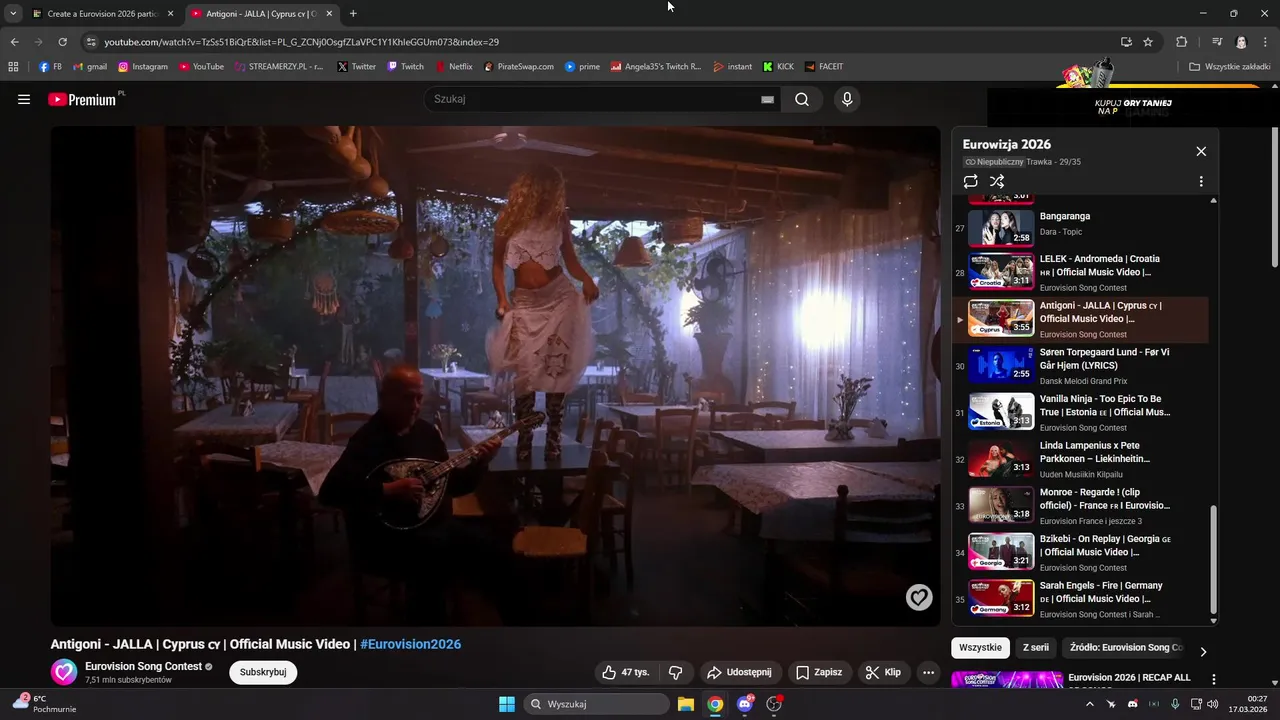
Task: Open the Netflix bookmark
Action: (x=454, y=67)
